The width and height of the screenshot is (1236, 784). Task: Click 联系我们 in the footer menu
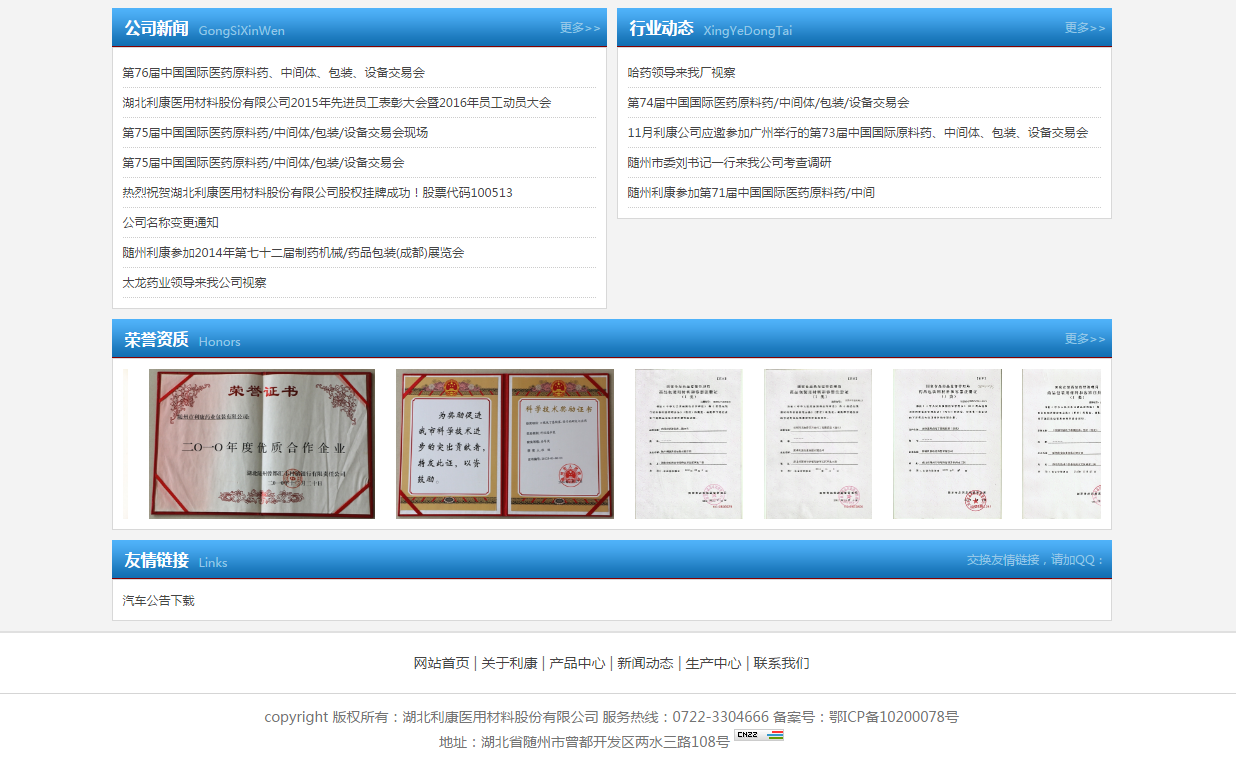point(781,663)
